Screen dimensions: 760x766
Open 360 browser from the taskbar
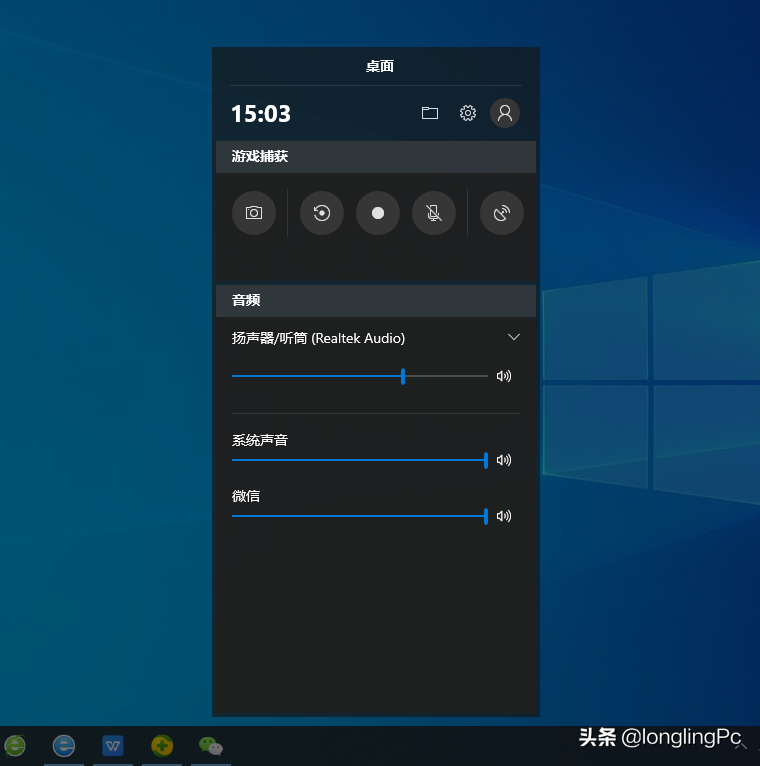(x=15, y=745)
